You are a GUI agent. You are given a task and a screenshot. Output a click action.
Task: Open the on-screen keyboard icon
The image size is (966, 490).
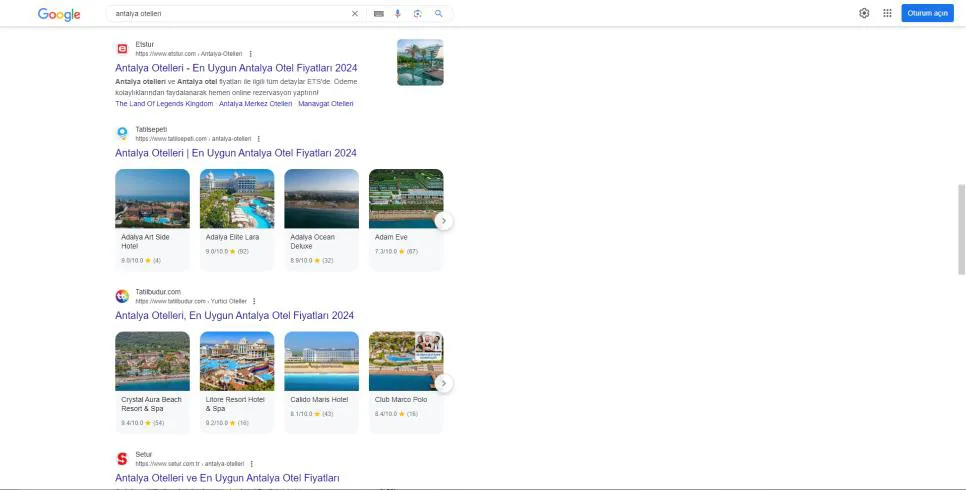pos(379,14)
